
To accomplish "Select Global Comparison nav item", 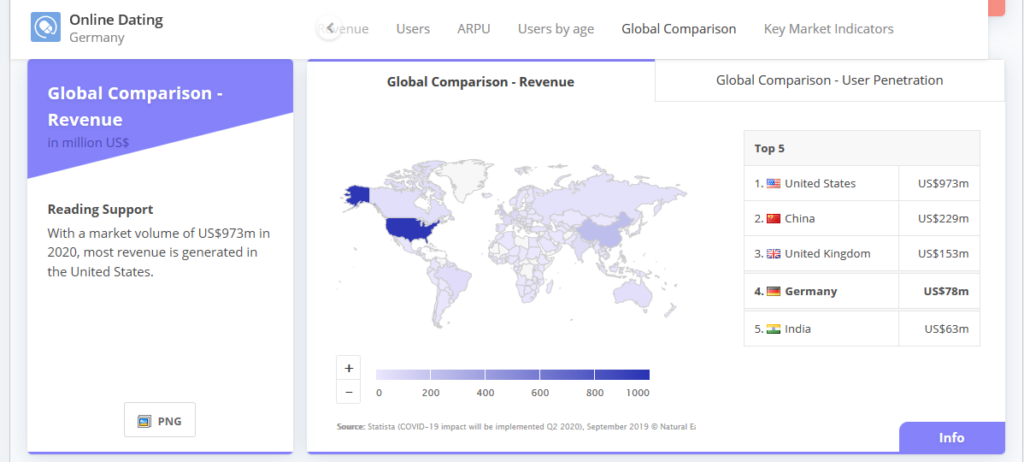I will coord(679,29).
